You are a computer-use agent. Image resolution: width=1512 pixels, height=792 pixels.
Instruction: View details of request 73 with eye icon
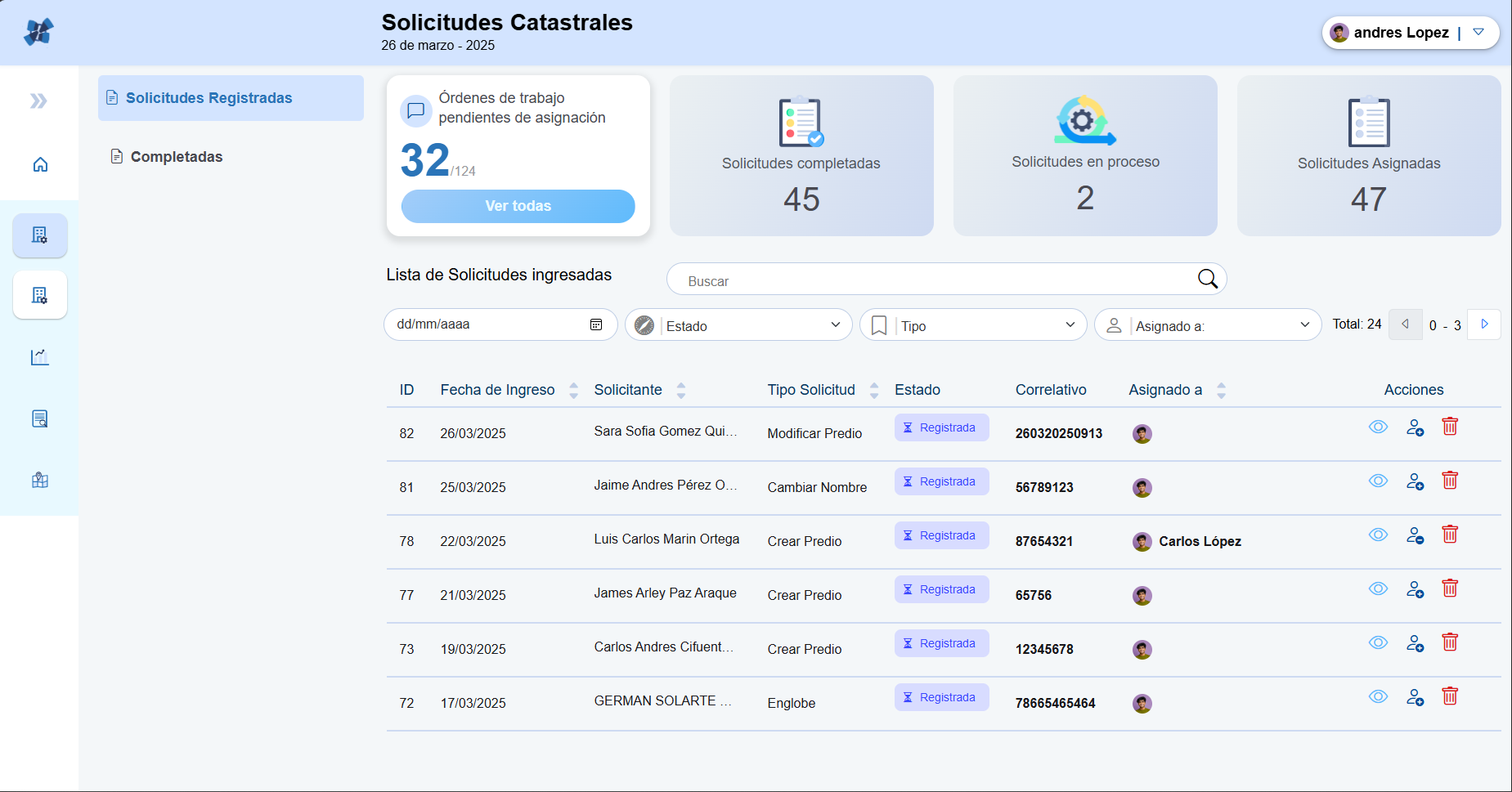tap(1378, 642)
